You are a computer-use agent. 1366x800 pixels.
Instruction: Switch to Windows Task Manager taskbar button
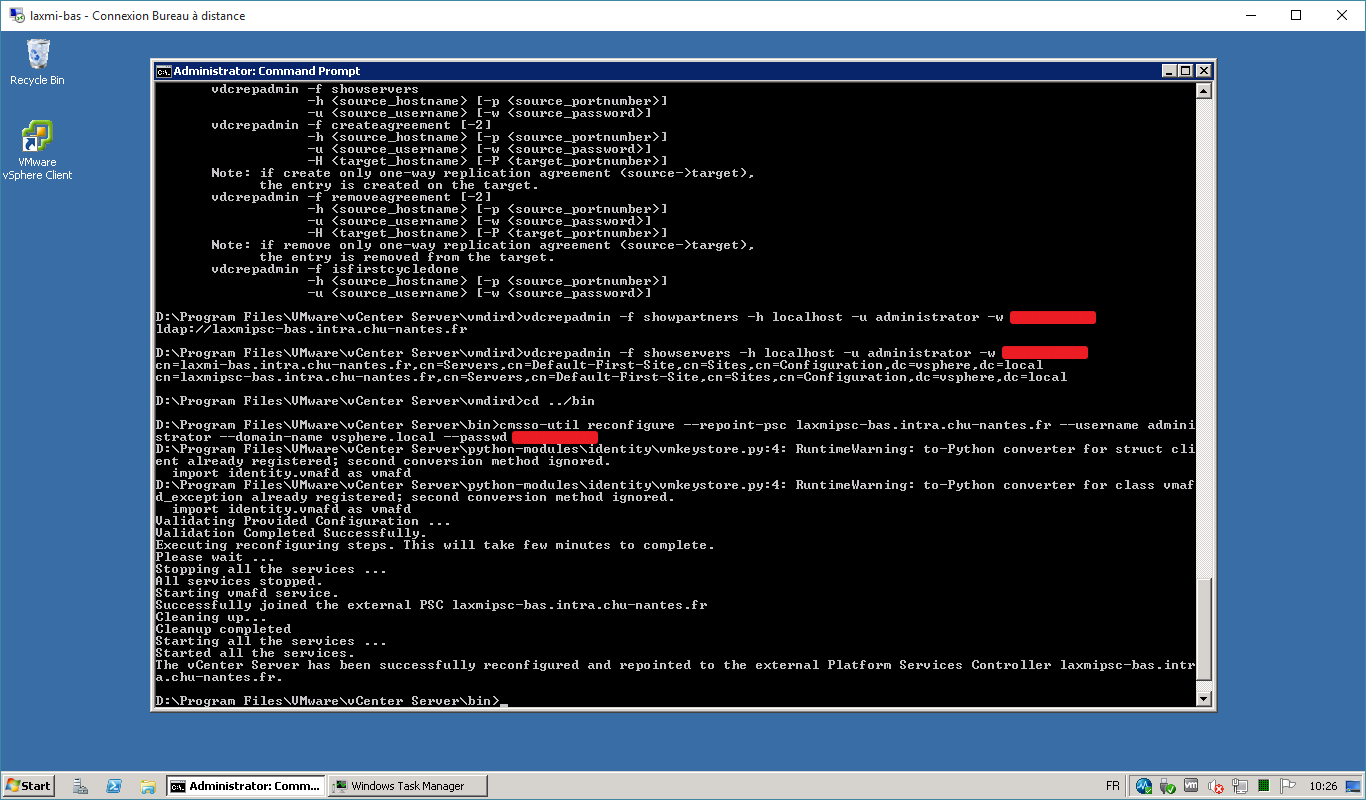pyautogui.click(x=409, y=786)
